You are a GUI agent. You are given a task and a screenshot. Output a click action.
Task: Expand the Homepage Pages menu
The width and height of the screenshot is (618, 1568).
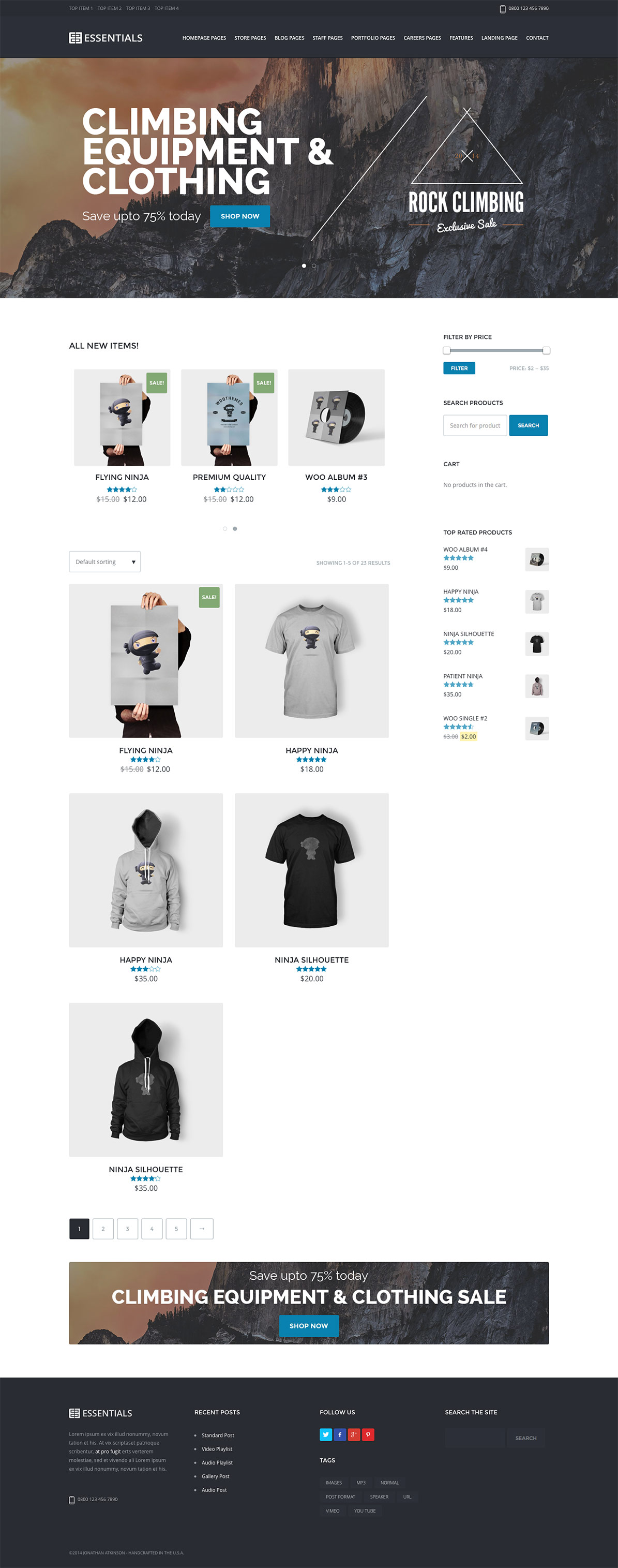pyautogui.click(x=204, y=38)
